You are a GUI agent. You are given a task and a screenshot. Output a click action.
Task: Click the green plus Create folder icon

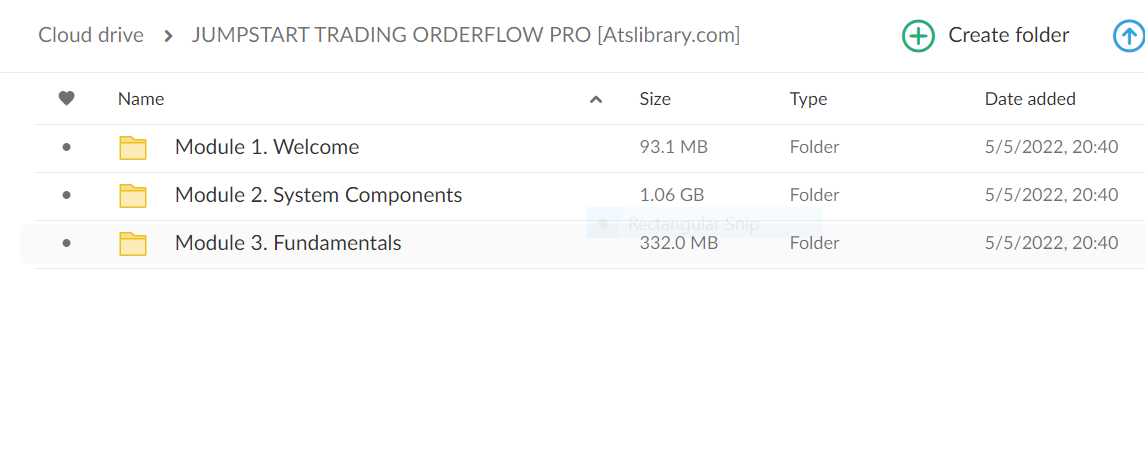coord(918,36)
